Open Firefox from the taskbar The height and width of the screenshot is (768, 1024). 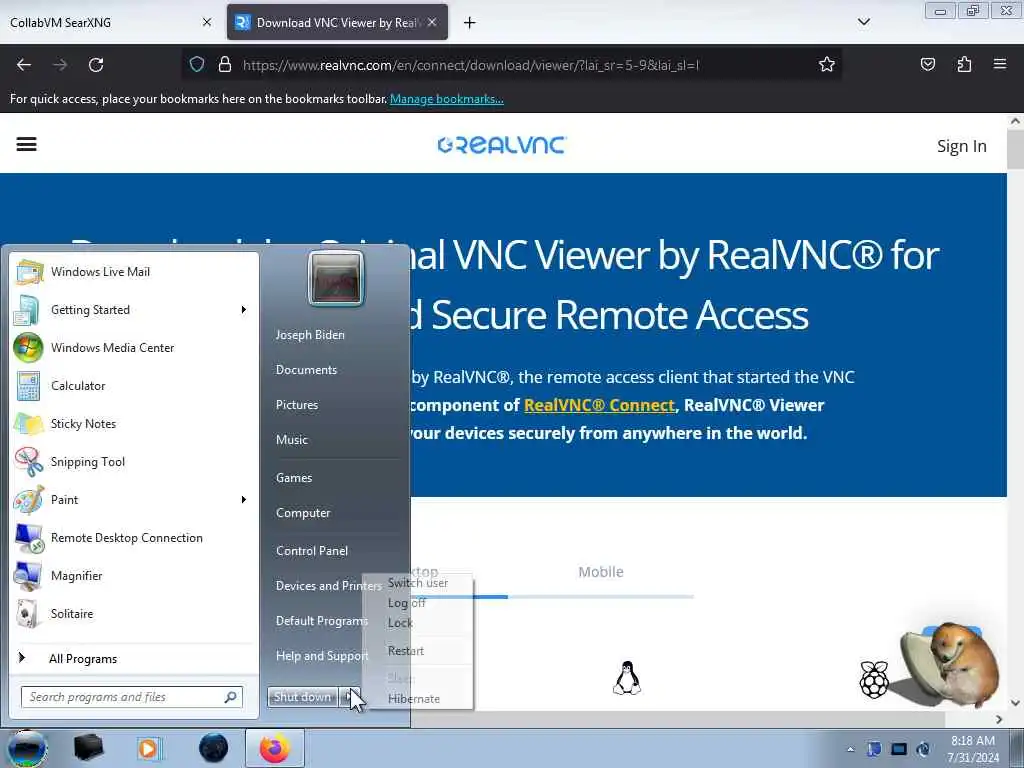tap(274, 748)
